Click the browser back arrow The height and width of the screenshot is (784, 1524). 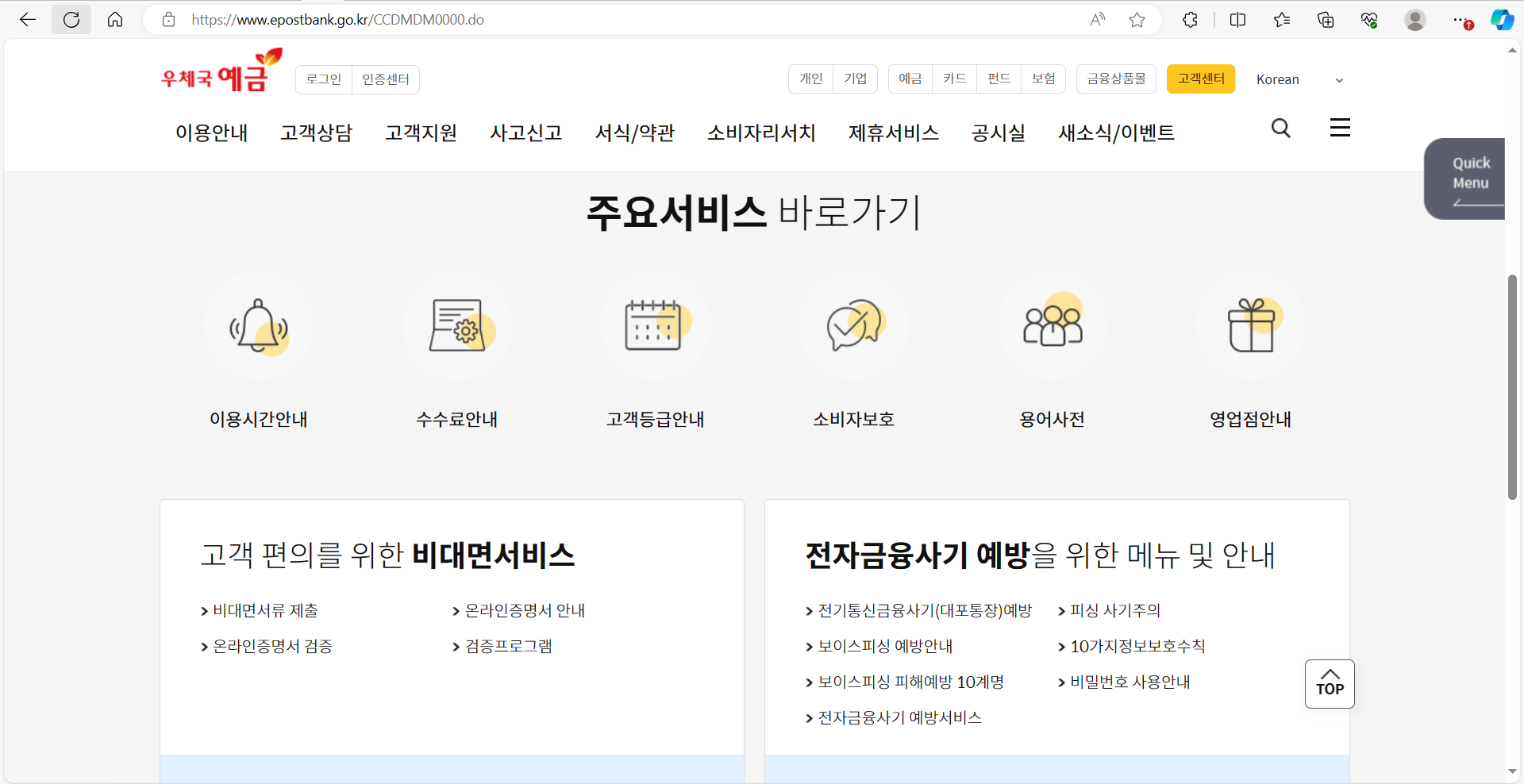28,20
